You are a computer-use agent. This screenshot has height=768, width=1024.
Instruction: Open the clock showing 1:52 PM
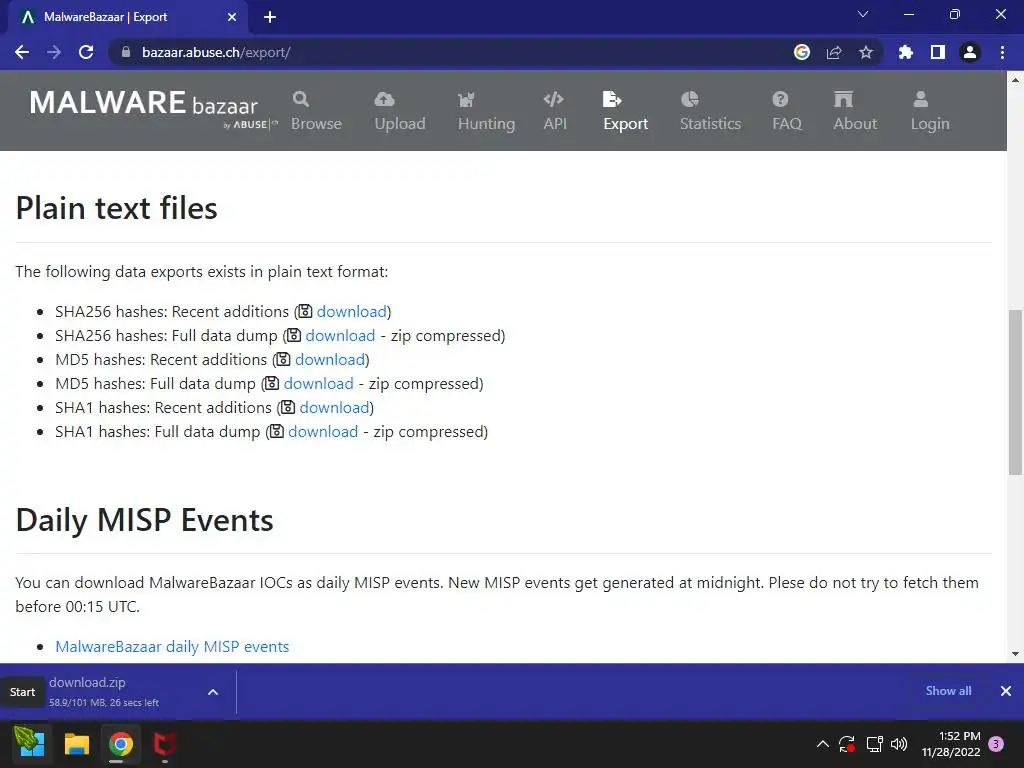951,744
